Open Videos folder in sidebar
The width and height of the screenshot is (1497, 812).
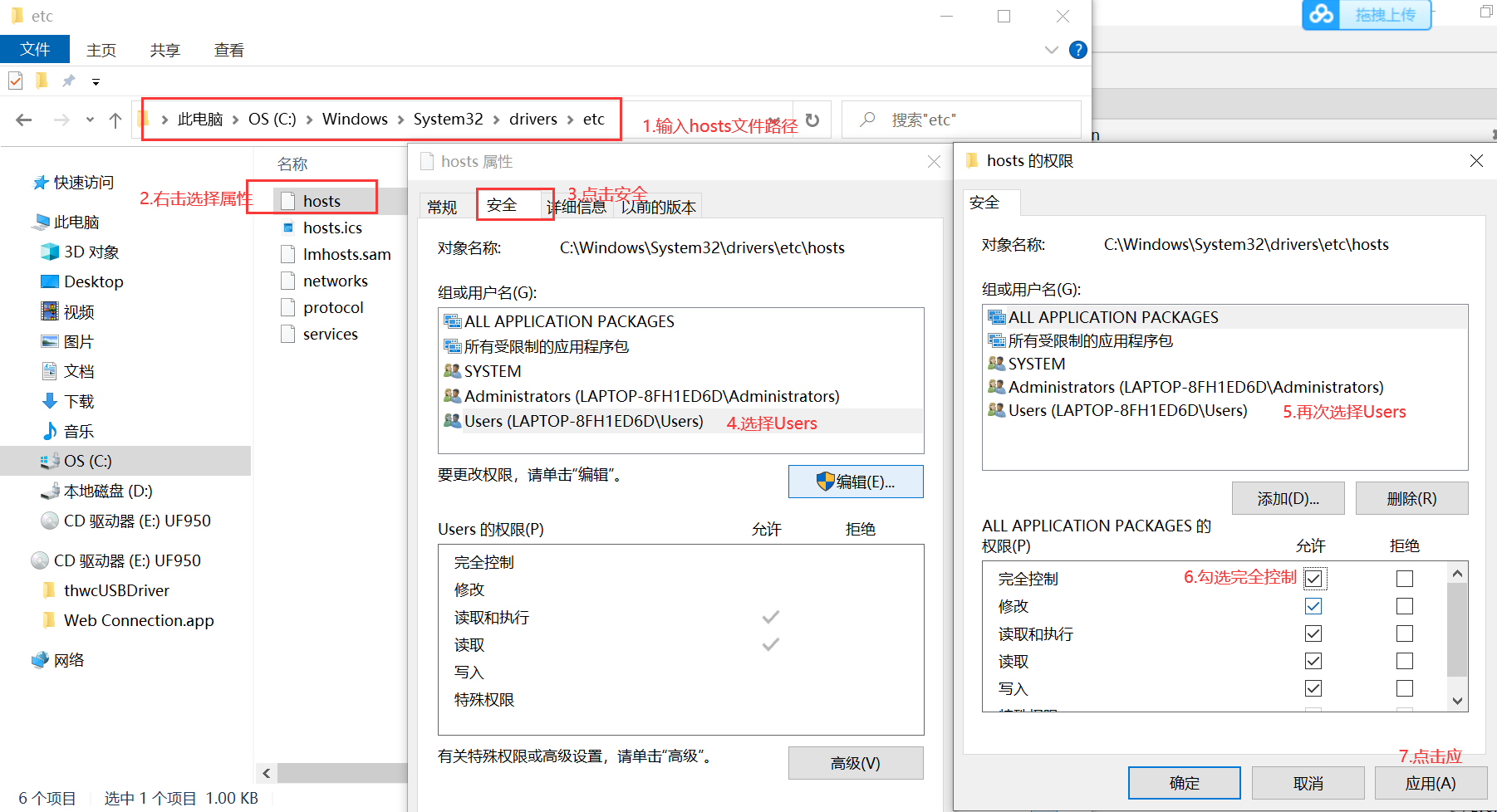68,311
